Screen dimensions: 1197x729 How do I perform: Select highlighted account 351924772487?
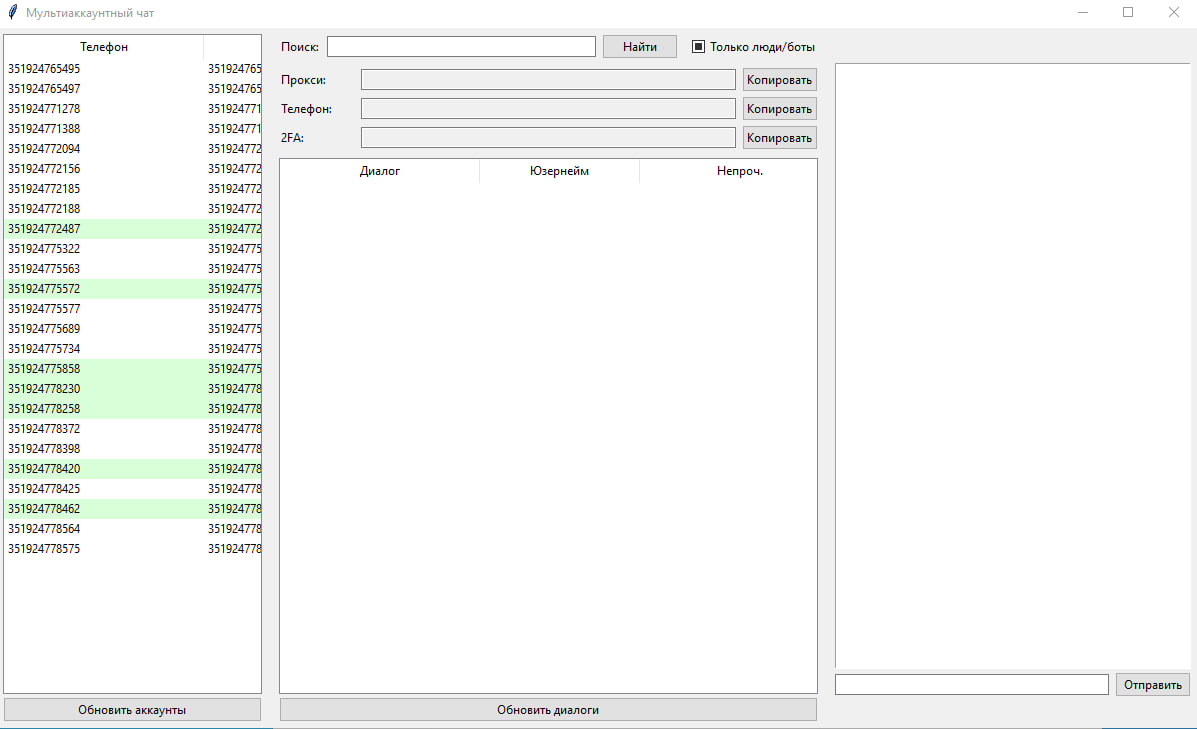tap(44, 229)
